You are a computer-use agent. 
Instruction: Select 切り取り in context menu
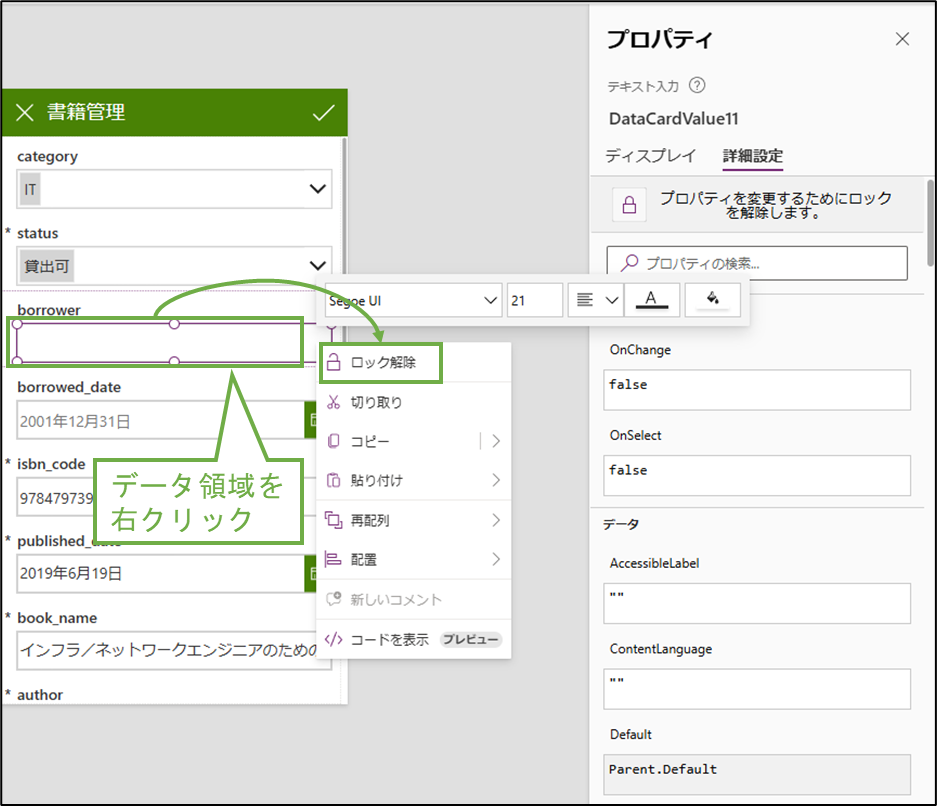414,402
